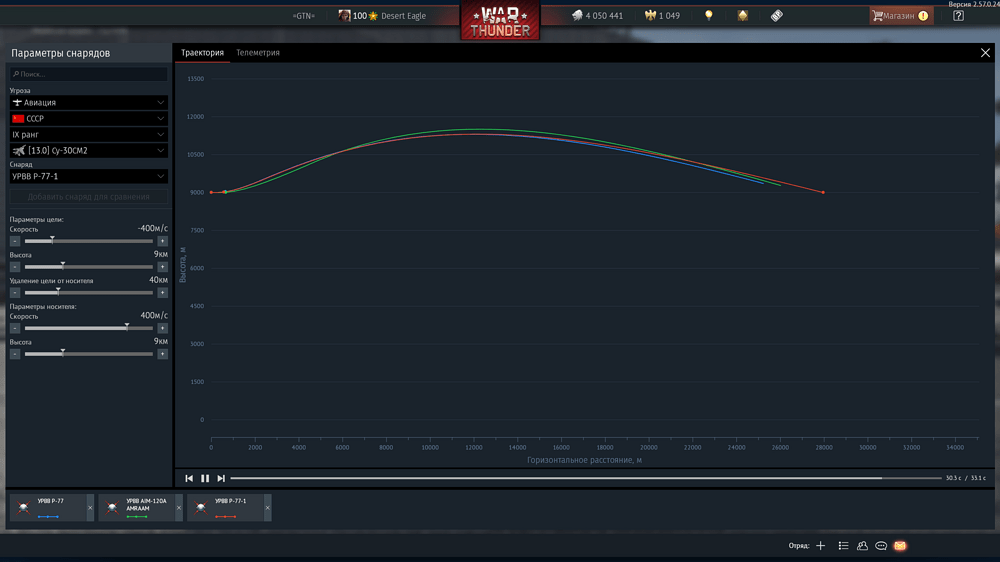Open the Авиация threat dropdown
Screen dimensions: 1000x562
pos(89,102)
